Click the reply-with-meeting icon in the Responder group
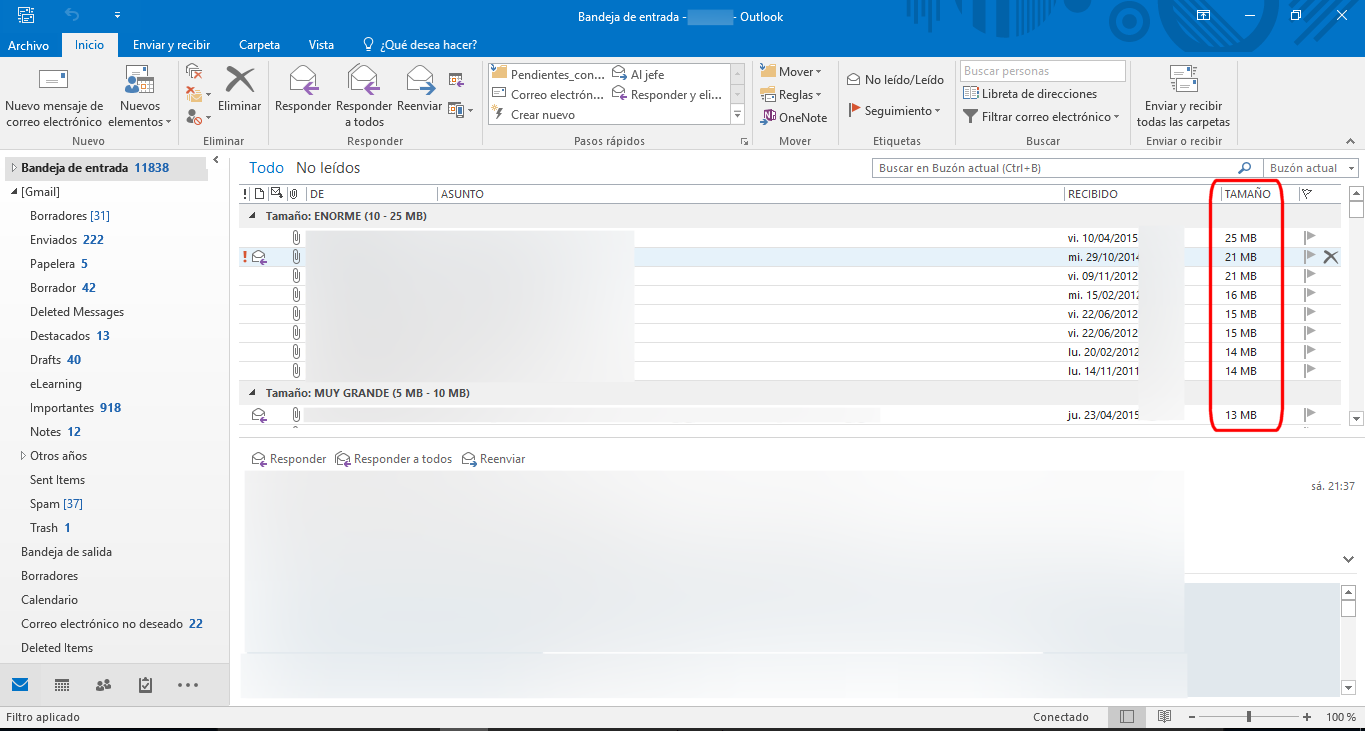 (x=456, y=79)
